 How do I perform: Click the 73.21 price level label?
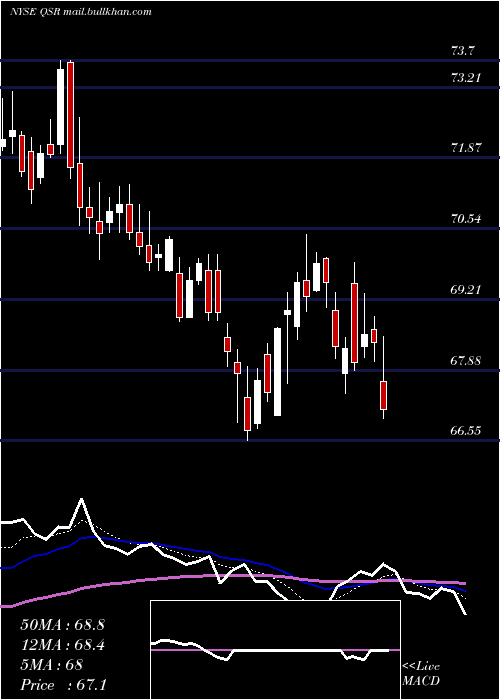[466, 78]
